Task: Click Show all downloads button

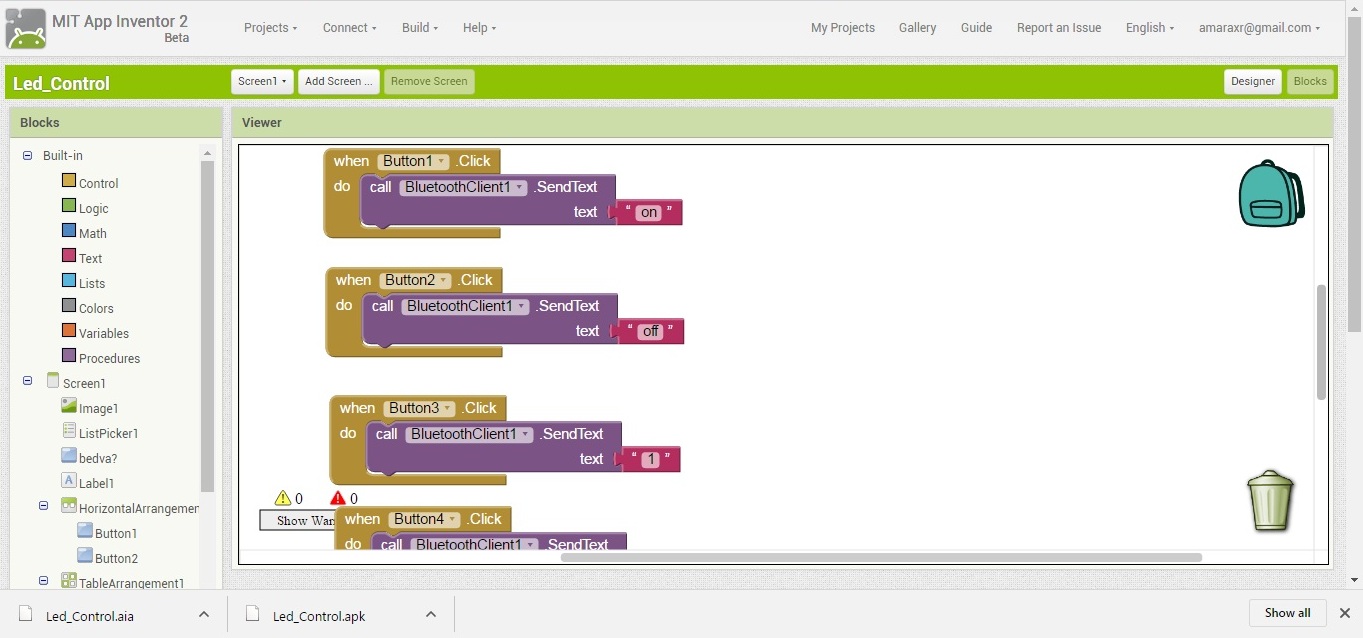Action: tap(1287, 613)
